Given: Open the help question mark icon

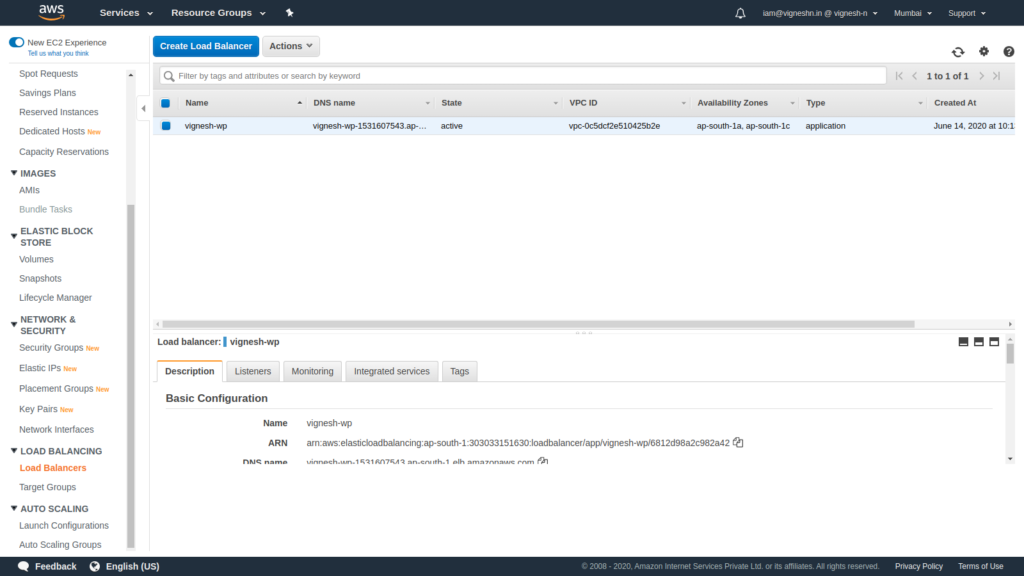Looking at the screenshot, I should click(1008, 52).
